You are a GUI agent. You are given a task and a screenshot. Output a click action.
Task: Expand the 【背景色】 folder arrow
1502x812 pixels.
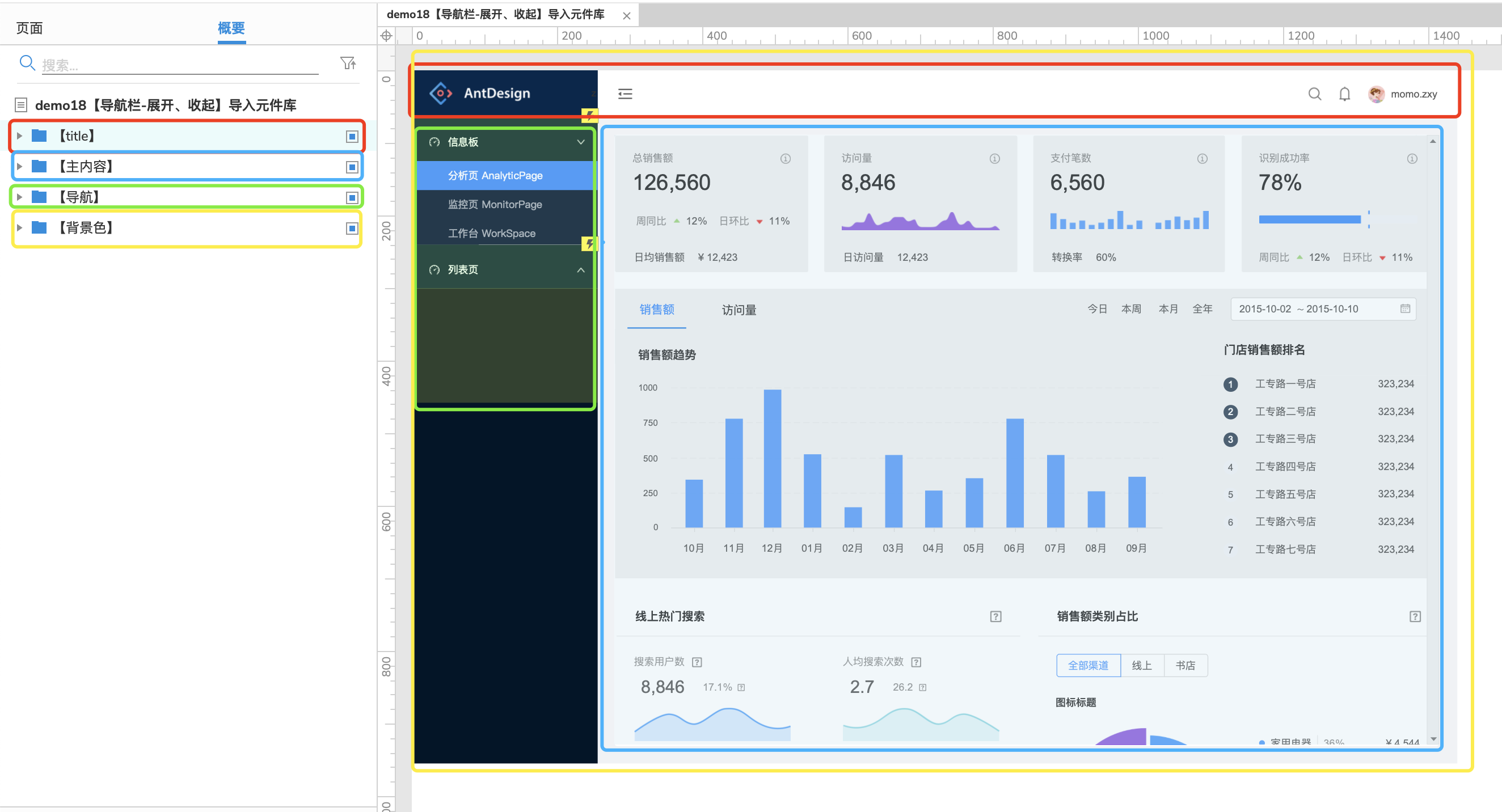19,228
